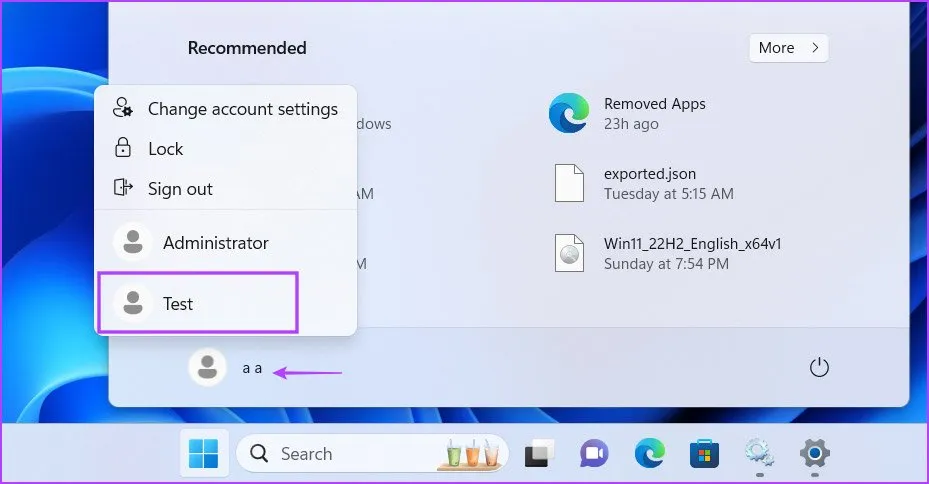929x484 pixels.
Task: Launch Teams Chat from the taskbar
Action: pyautogui.click(x=594, y=454)
